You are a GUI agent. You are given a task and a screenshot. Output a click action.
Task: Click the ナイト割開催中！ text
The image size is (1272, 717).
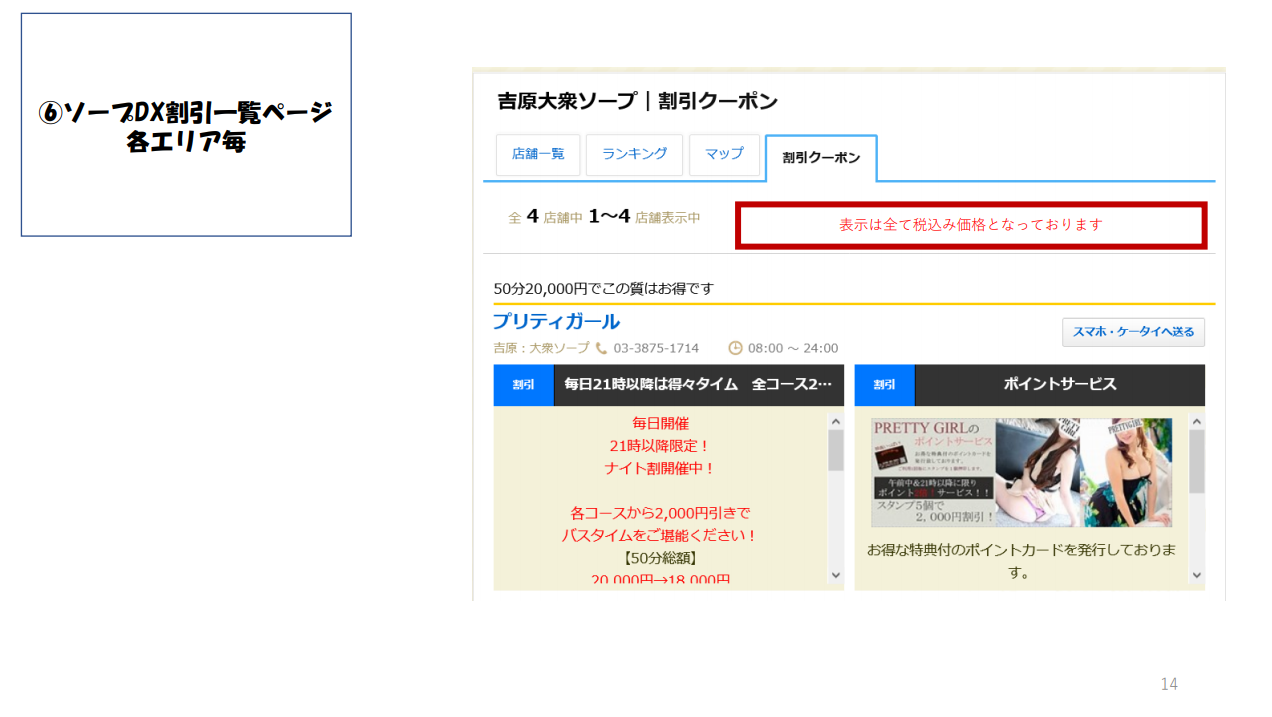(x=660, y=468)
